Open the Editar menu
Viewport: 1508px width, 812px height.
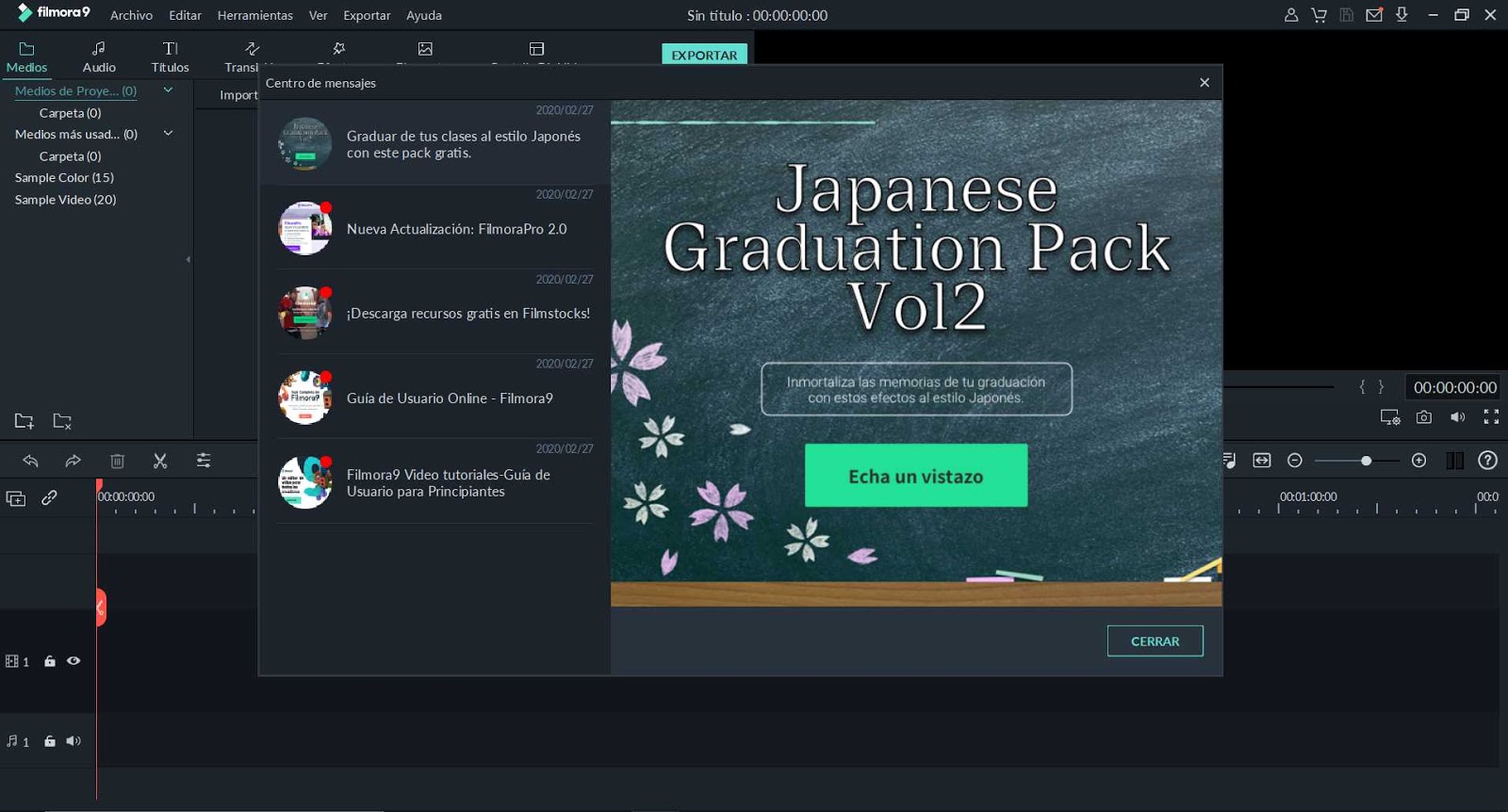(x=185, y=15)
